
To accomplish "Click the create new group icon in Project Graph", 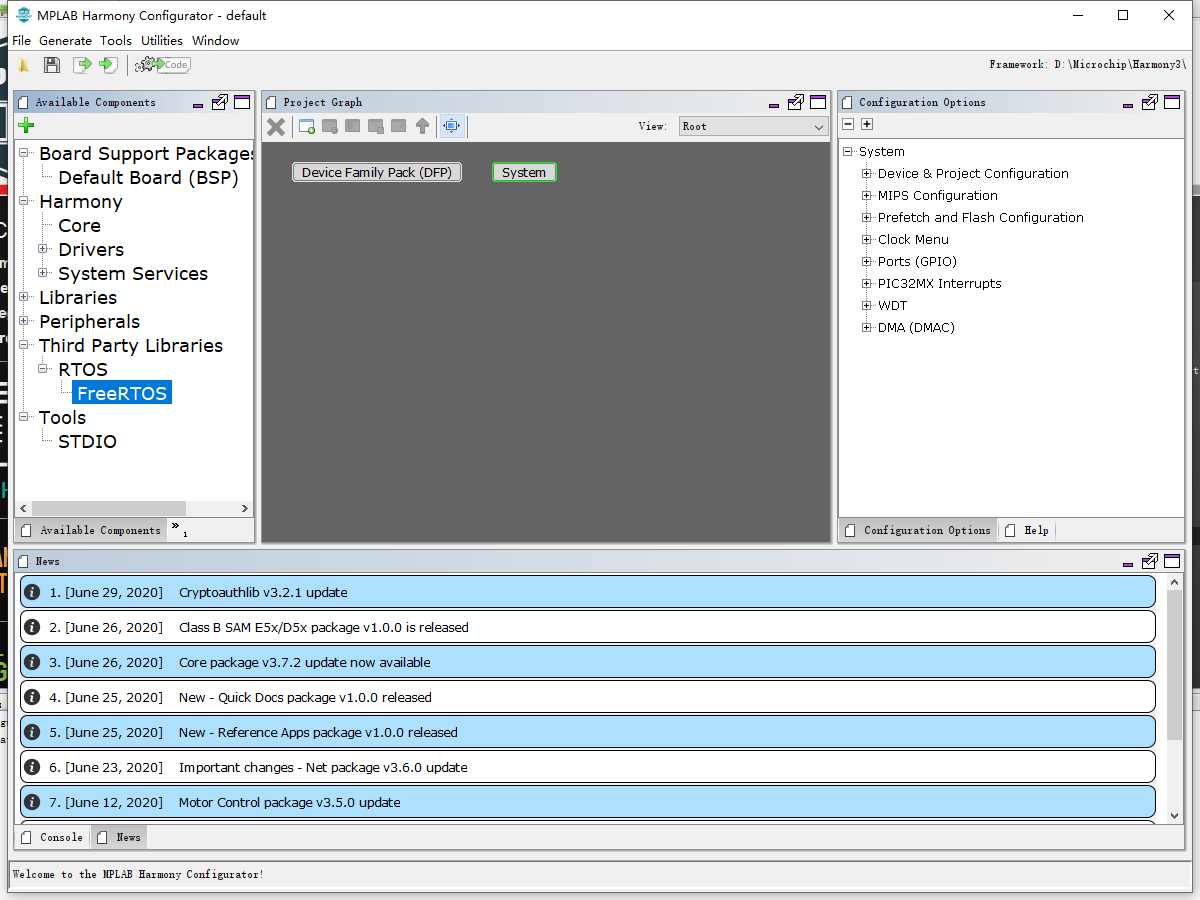I will point(307,126).
